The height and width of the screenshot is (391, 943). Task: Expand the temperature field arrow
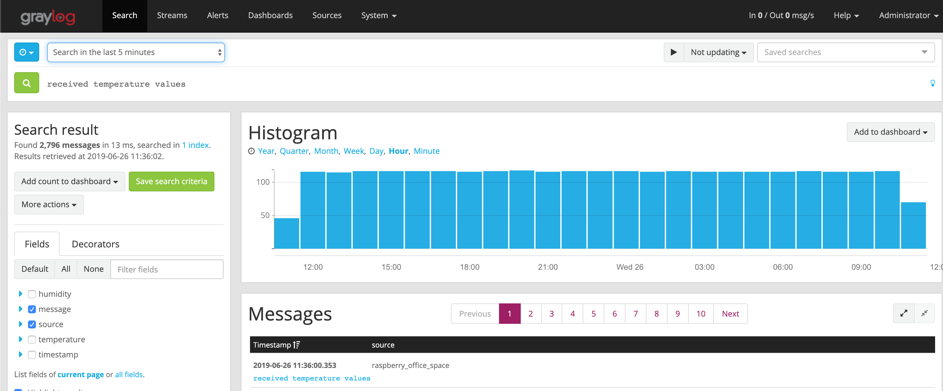click(x=20, y=339)
